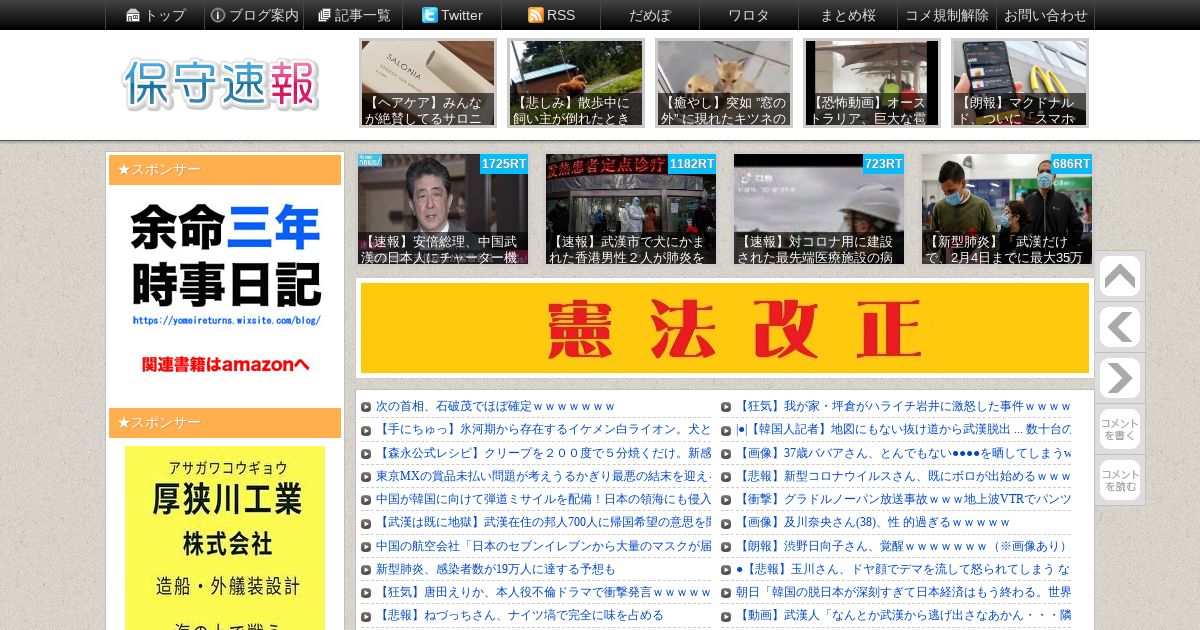Open link 【韓国人記者】地図にもない抜け道から武漢脱出
The image size is (1200, 630).
click(903, 430)
